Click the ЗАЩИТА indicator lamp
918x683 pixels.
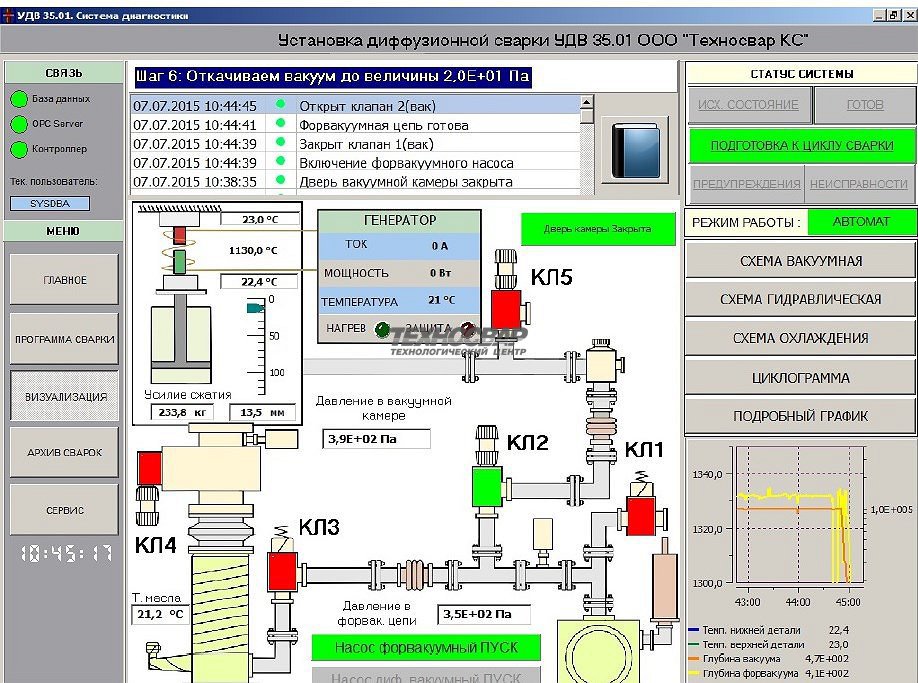tap(467, 330)
